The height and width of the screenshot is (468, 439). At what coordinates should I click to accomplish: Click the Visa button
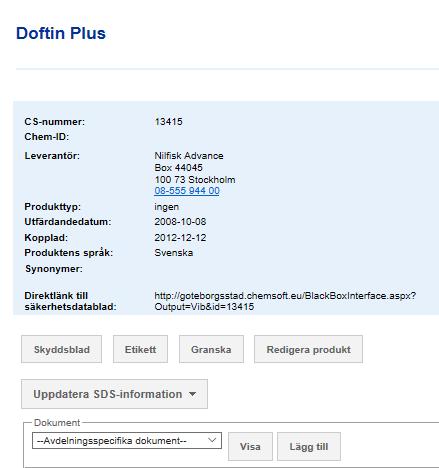250,447
